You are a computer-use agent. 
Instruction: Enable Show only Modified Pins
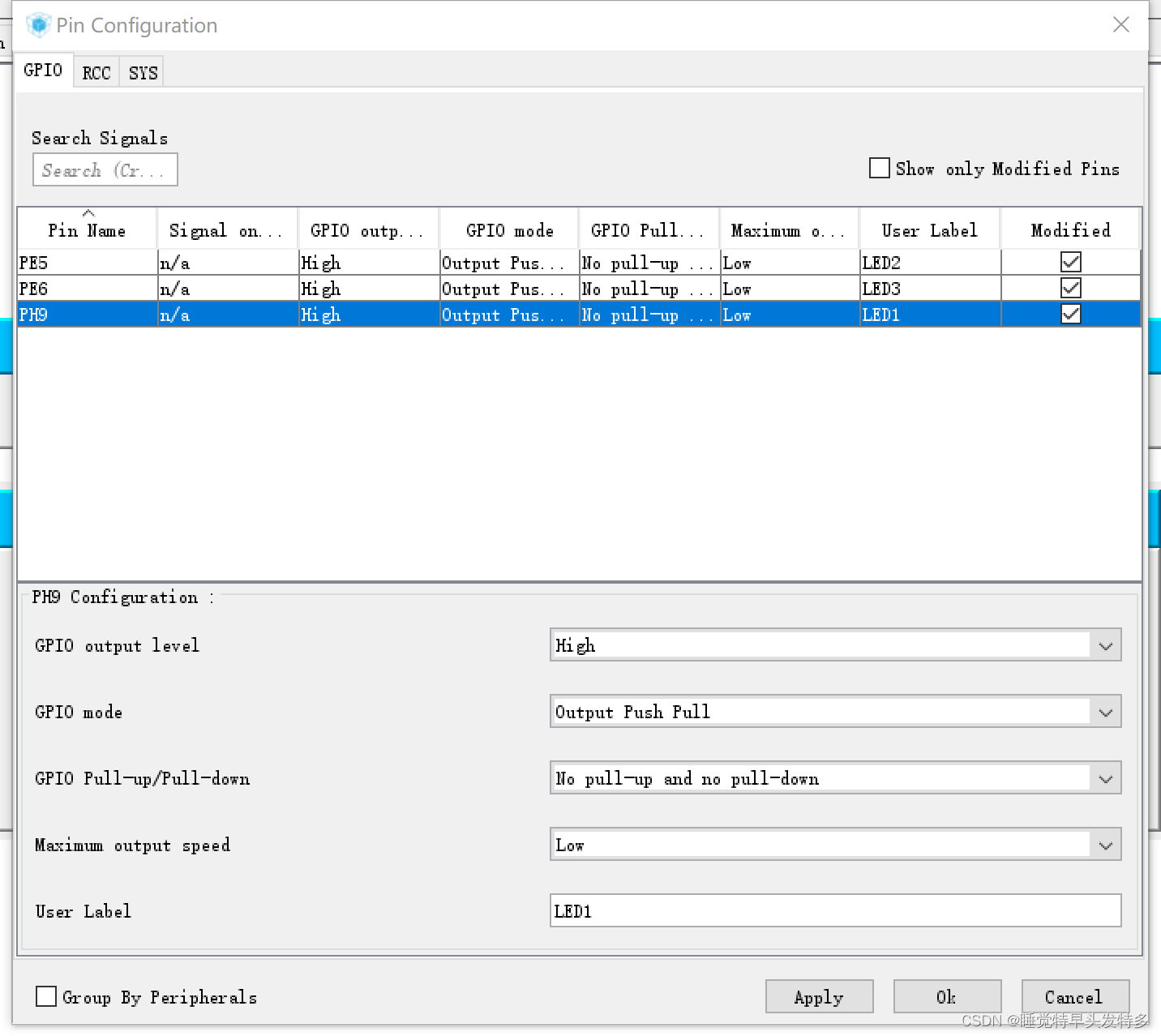click(x=879, y=168)
